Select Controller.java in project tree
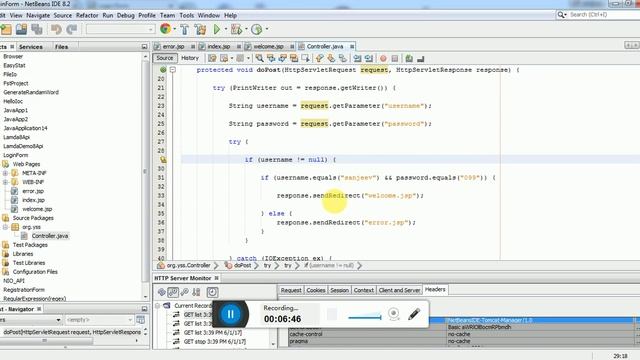Image resolution: width=640 pixels, height=360 pixels. point(50,236)
